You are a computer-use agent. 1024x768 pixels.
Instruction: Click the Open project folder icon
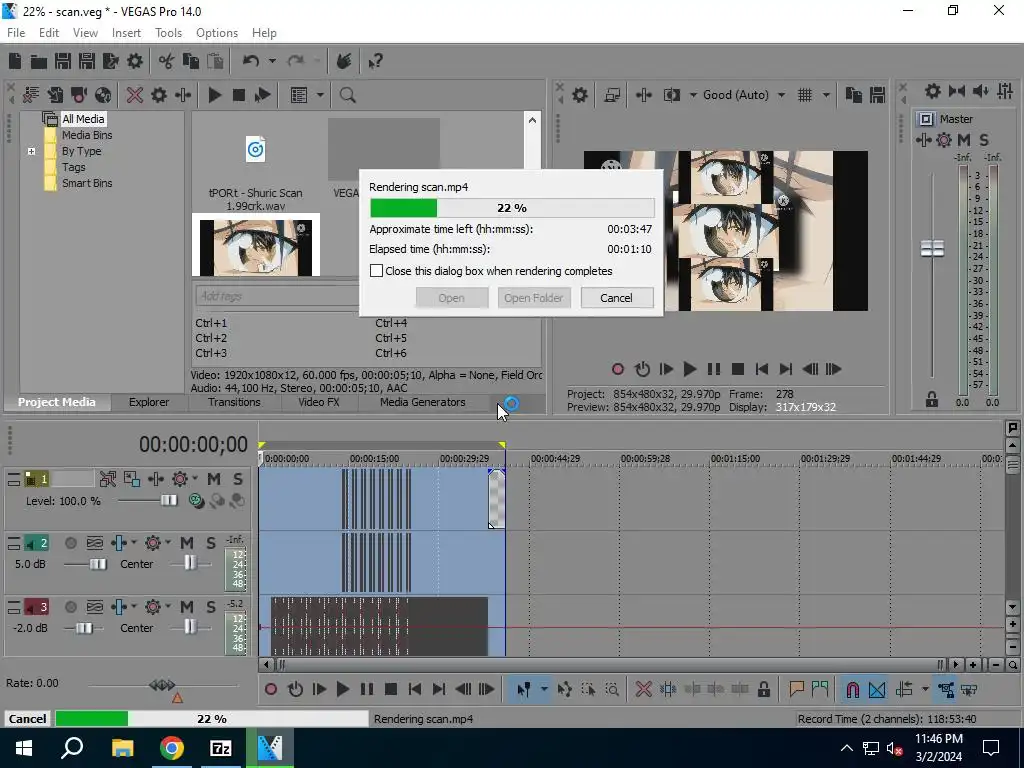tap(39, 61)
